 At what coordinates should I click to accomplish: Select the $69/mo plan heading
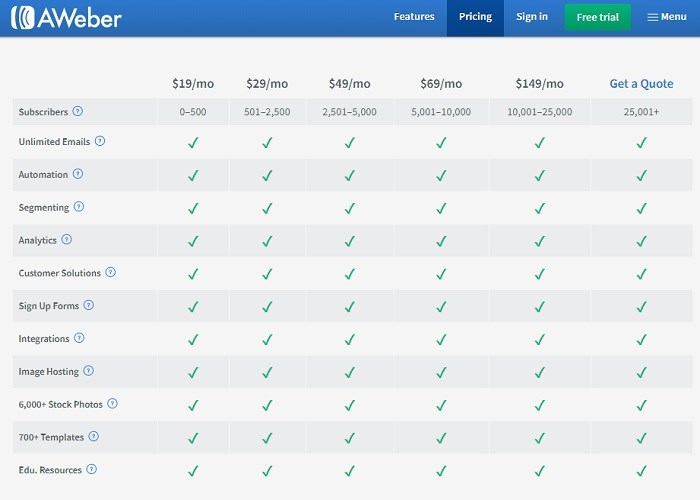(441, 84)
